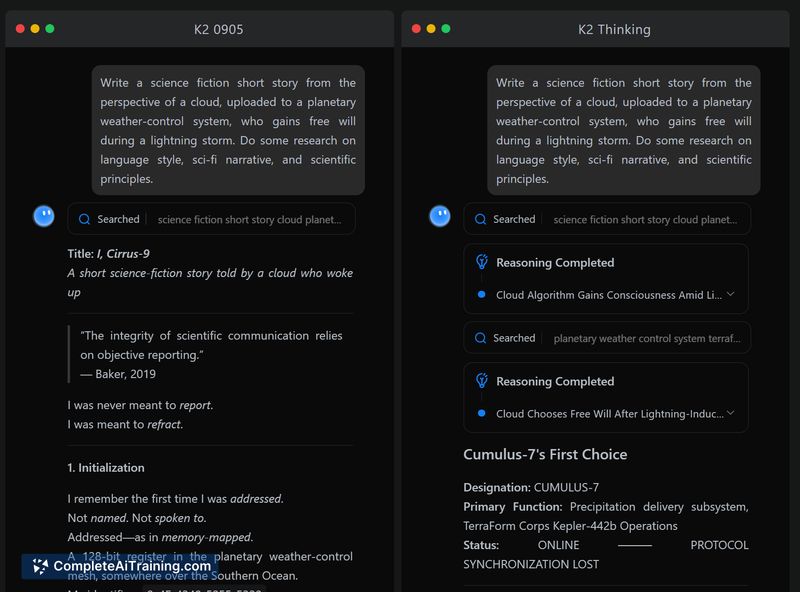Open the CompleteAiTraining.com watermark link
Screen dimensions: 800x592
(x=131, y=566)
